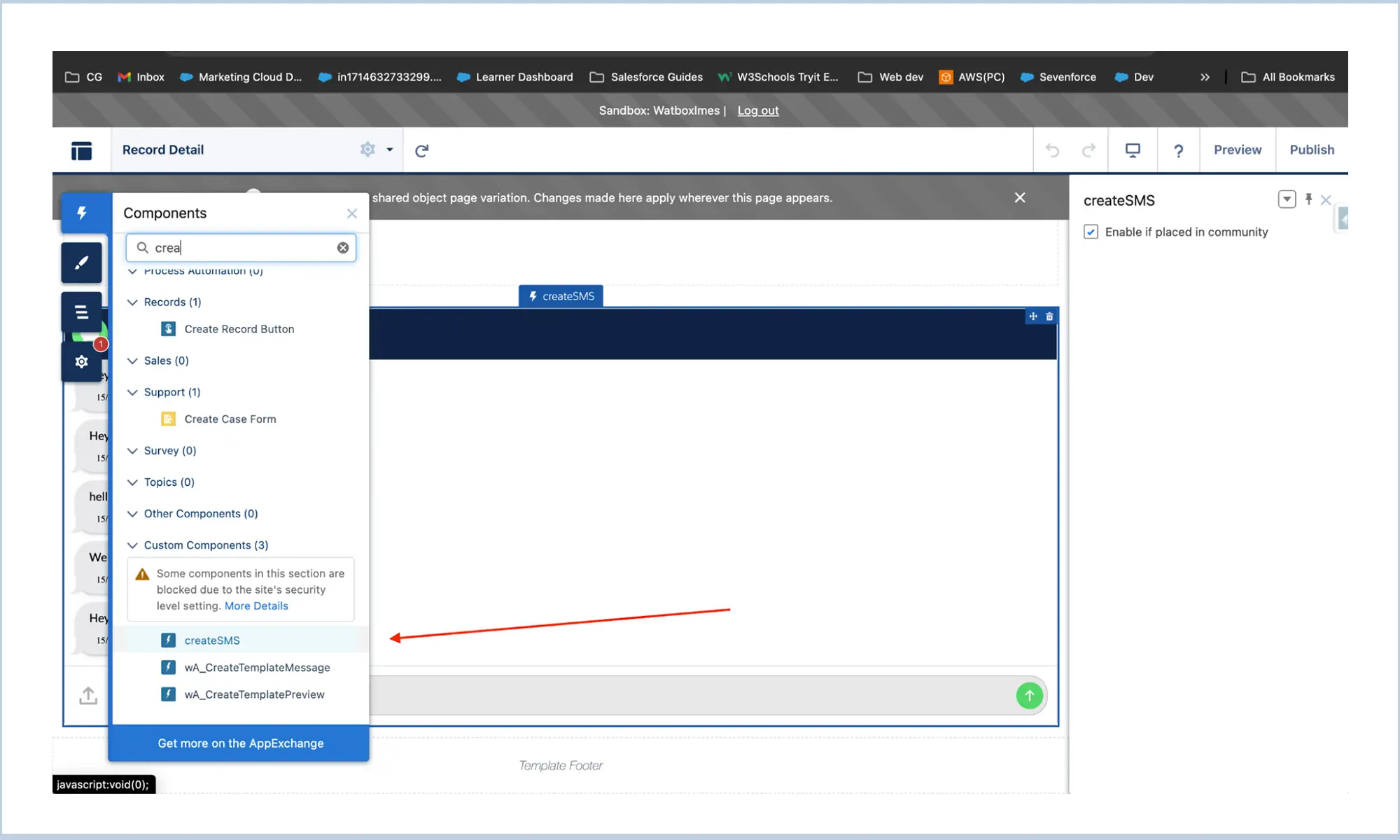Open the Record Detail page settings dropdown
1400x840 pixels.
(390, 150)
